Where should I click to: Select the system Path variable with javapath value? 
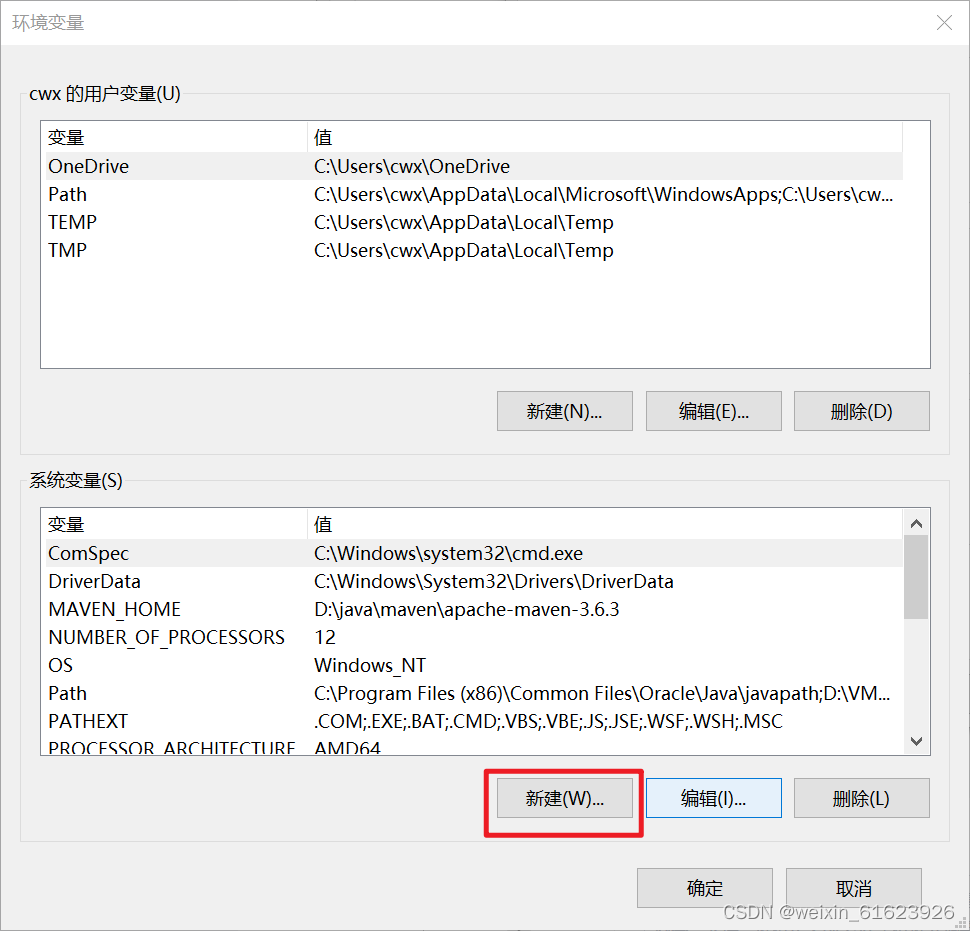pos(474,693)
